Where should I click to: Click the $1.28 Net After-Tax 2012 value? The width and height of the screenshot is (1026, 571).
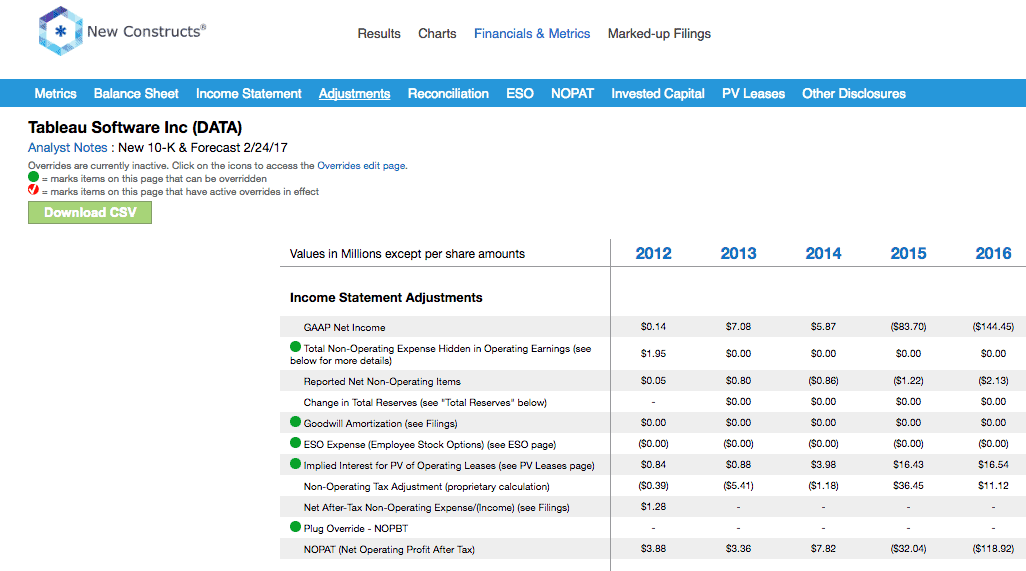pos(653,506)
